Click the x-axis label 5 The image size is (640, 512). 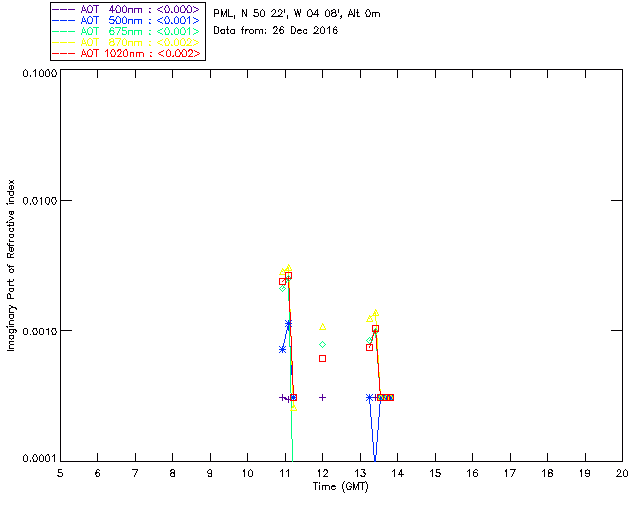pyautogui.click(x=60, y=473)
